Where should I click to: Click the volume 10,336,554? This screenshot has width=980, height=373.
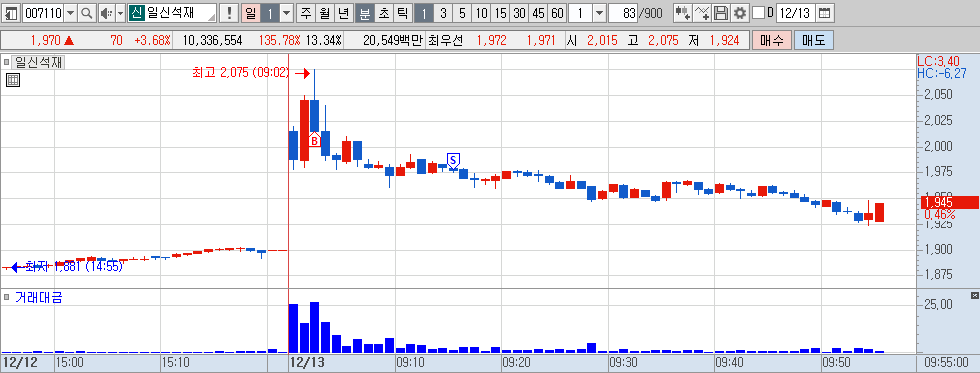click(212, 41)
